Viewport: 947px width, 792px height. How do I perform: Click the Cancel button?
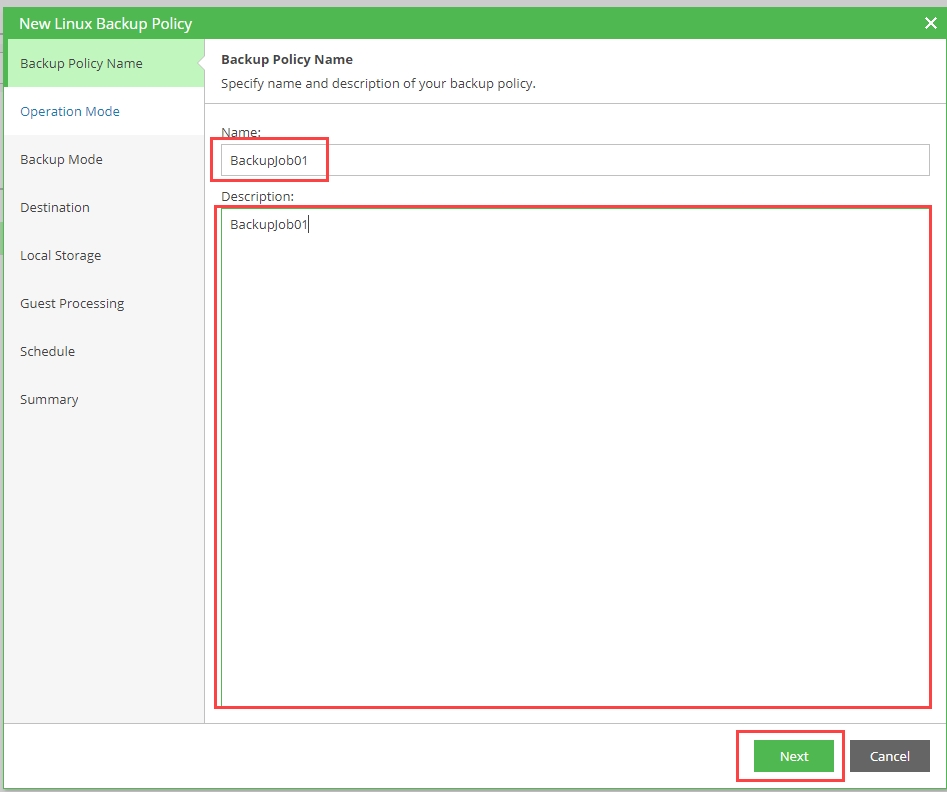click(x=889, y=756)
